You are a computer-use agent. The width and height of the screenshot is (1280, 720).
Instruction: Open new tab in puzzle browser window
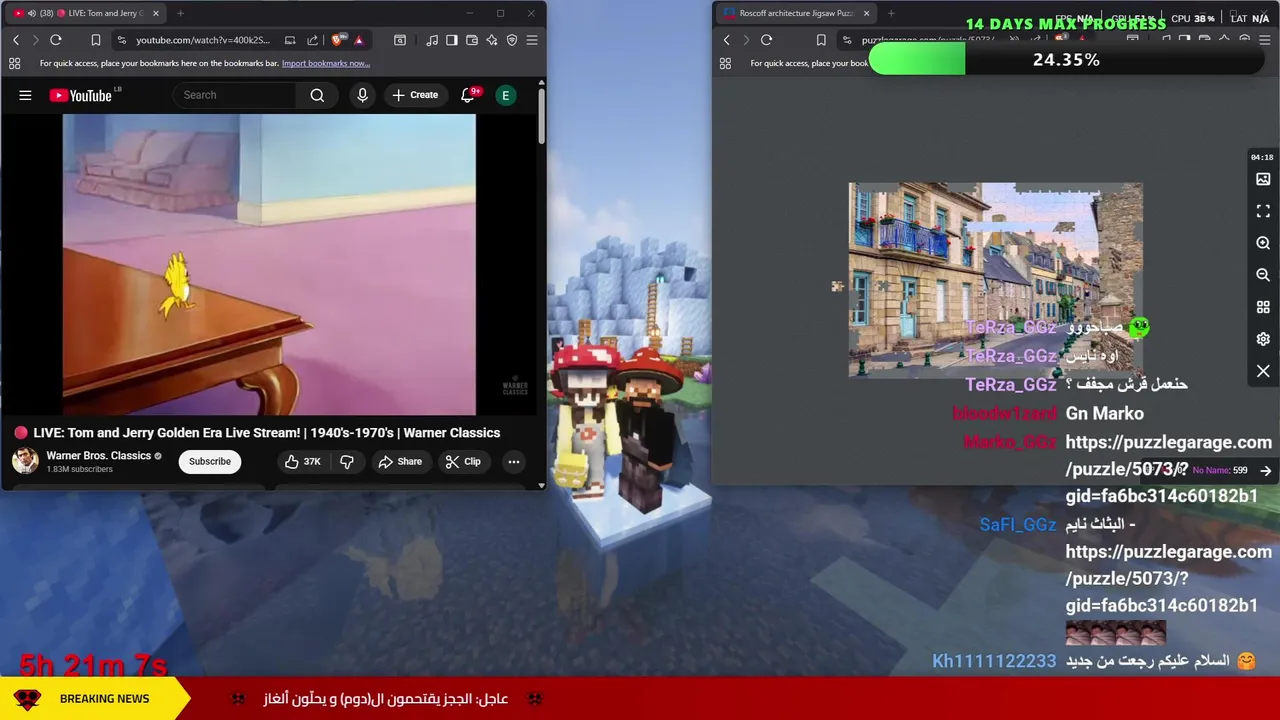pos(891,13)
